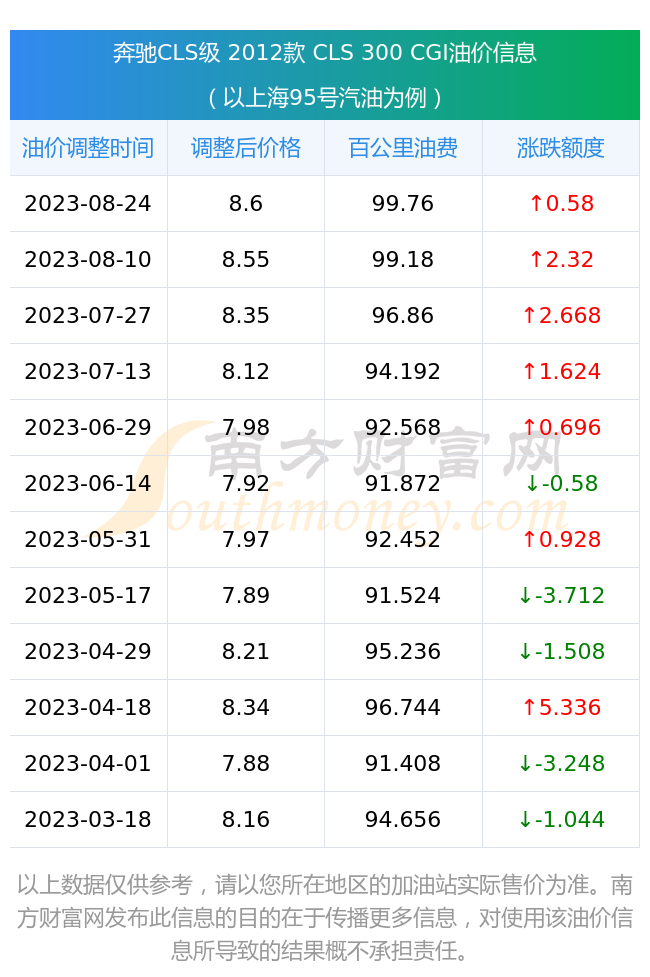The image size is (650, 977).
Task: Select date cell 2023-08-10
Action: pos(88,260)
